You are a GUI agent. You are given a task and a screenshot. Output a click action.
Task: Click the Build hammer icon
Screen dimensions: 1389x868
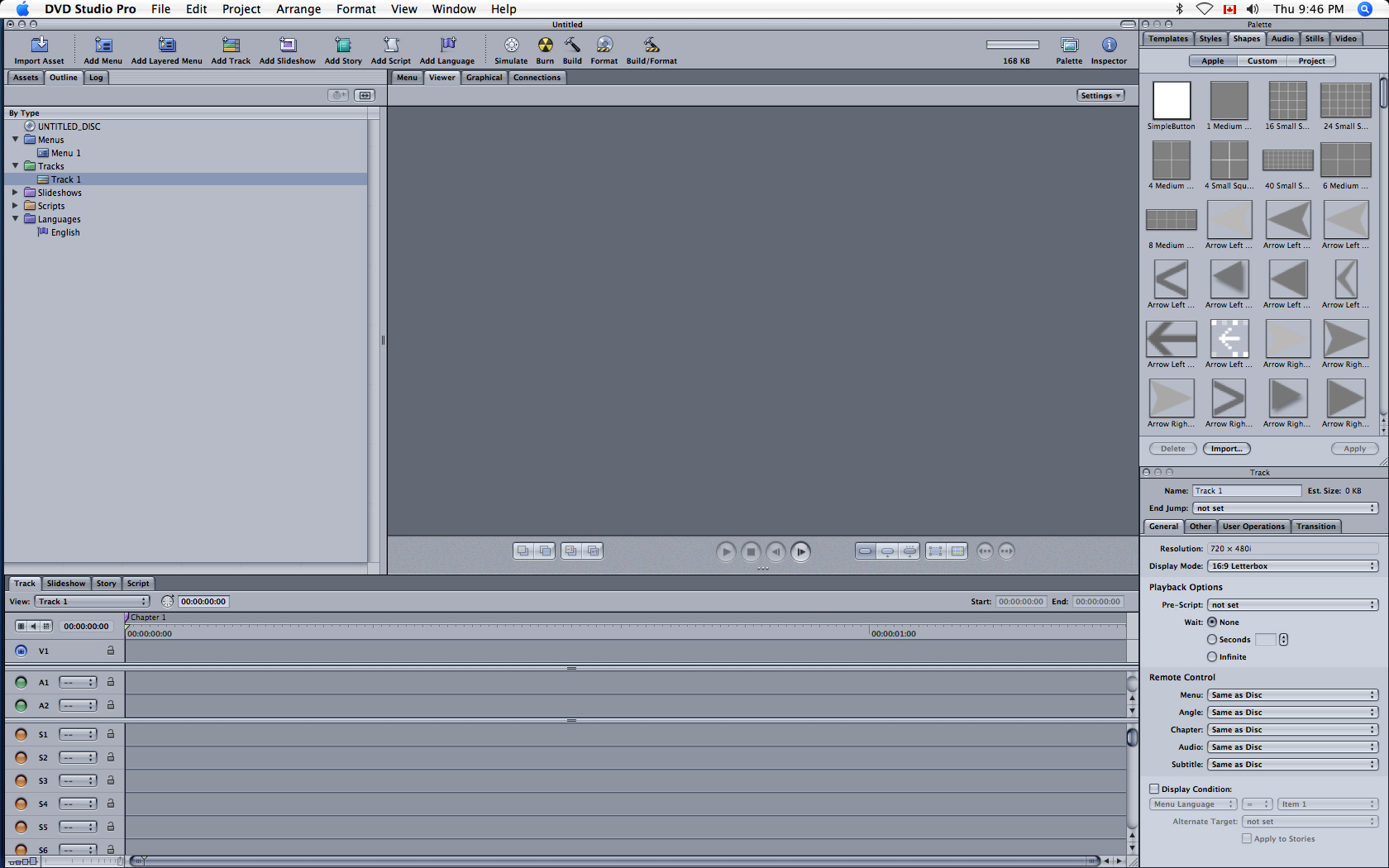[572, 45]
